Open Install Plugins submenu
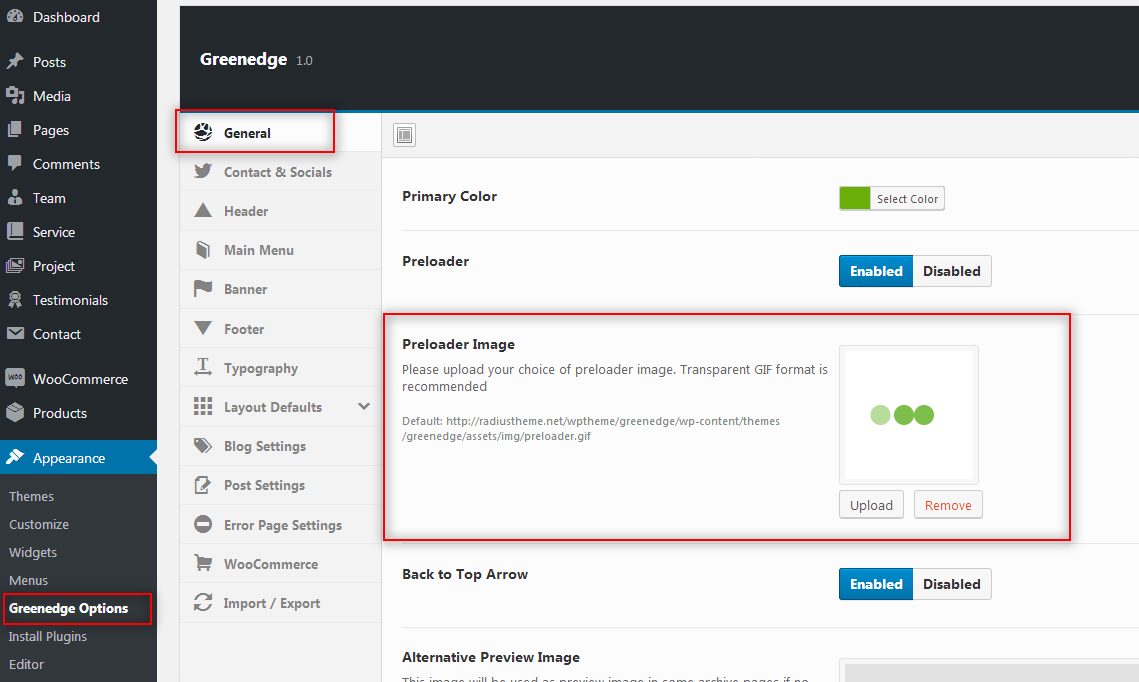The image size is (1139, 682). click(47, 636)
